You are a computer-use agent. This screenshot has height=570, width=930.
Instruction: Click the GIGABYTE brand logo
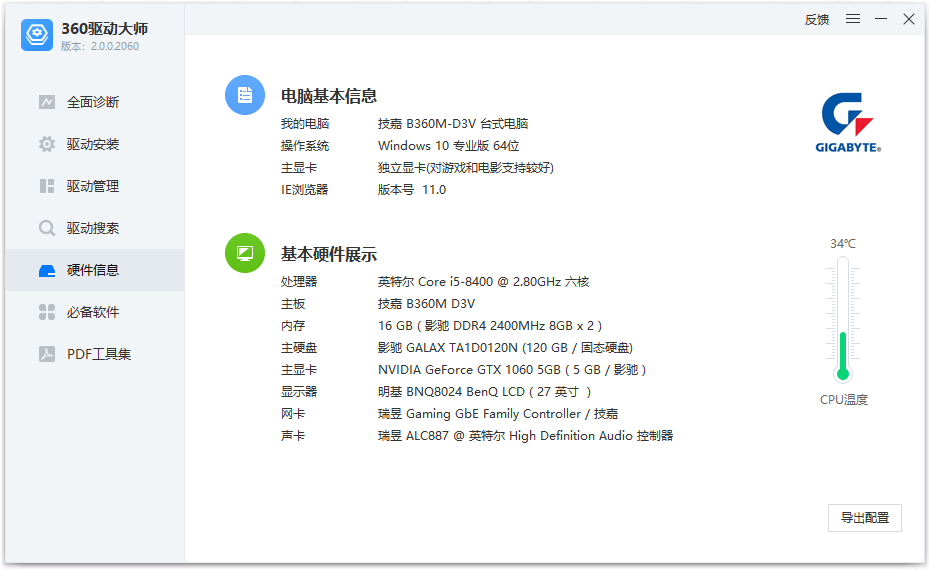pyautogui.click(x=848, y=123)
